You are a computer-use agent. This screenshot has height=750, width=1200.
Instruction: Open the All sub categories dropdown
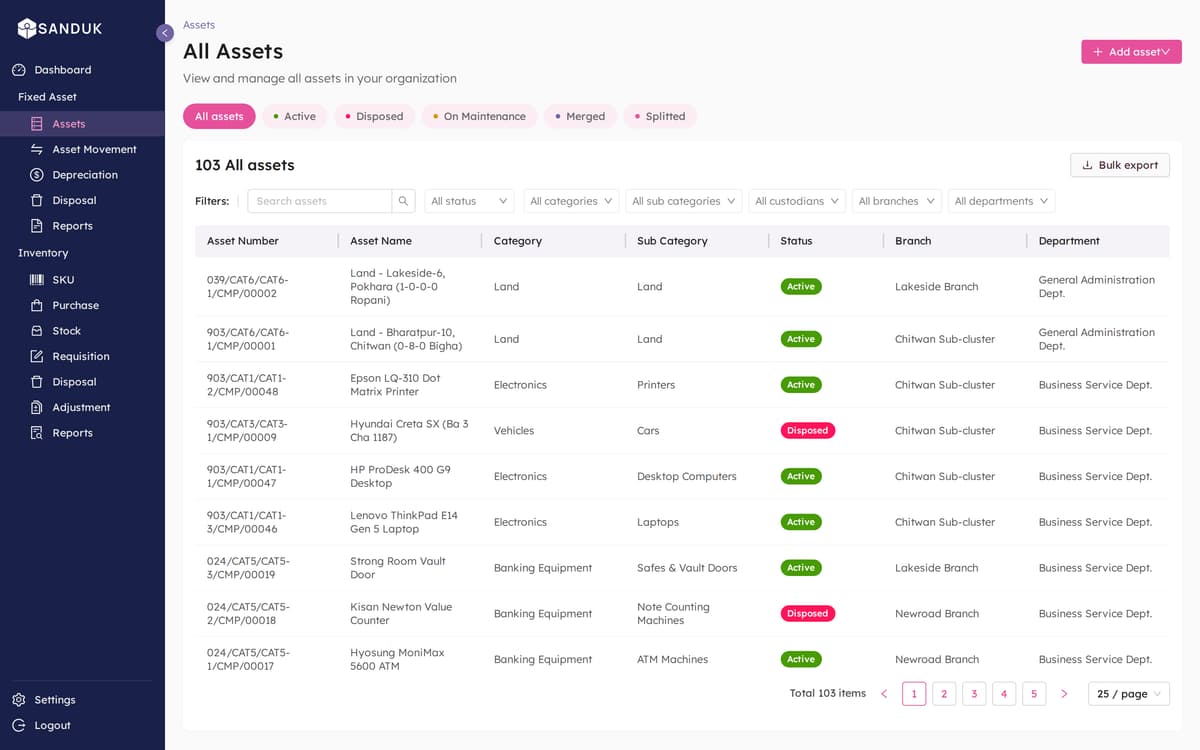point(684,201)
